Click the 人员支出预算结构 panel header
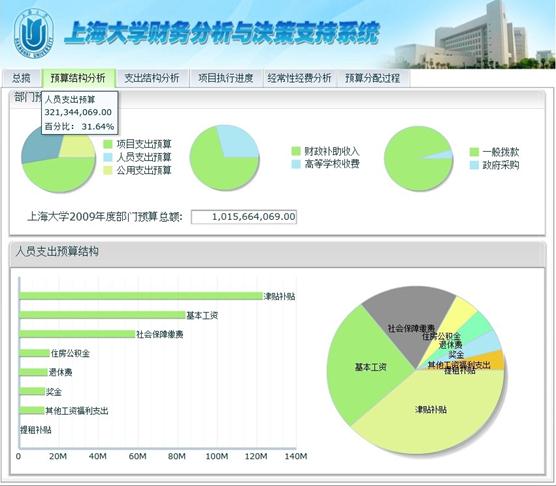Image resolution: width=556 pixels, height=486 pixels. (x=277, y=252)
